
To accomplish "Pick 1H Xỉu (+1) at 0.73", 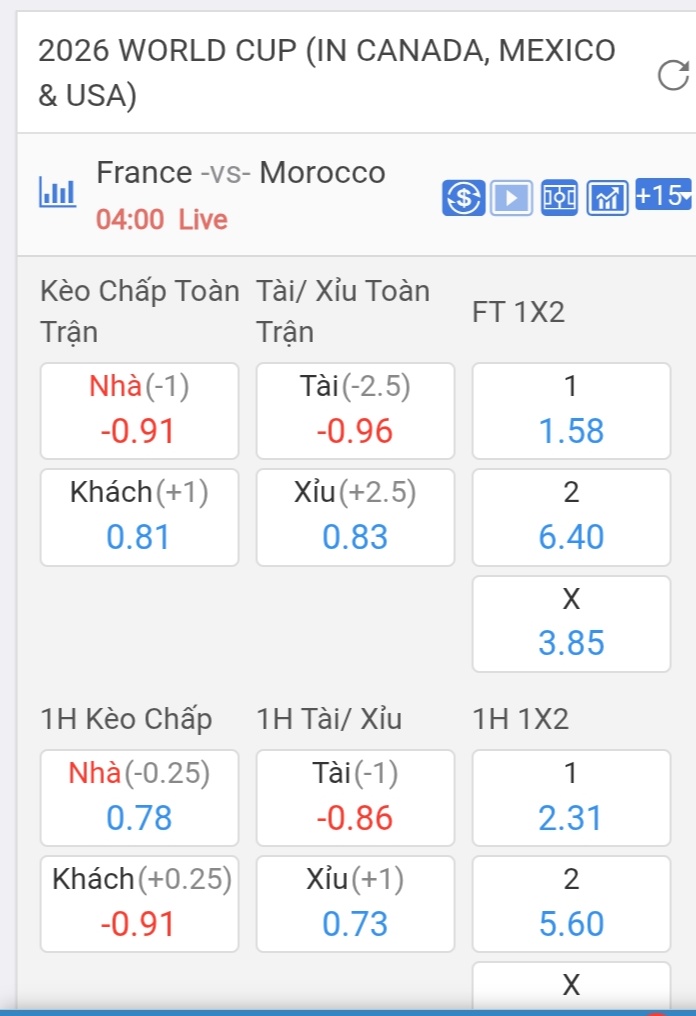I will [355, 904].
